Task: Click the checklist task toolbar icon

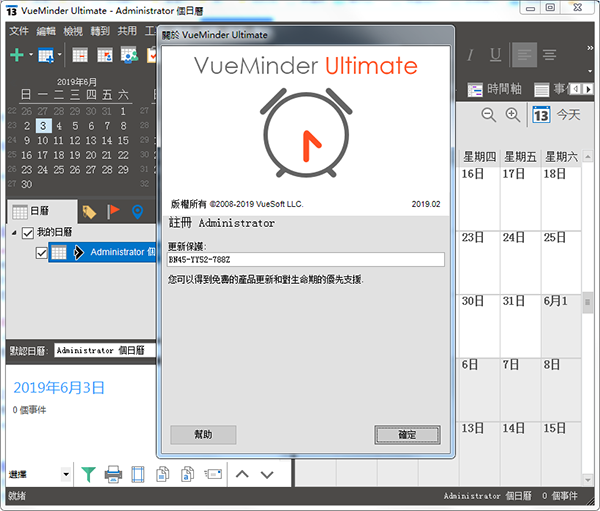Action: coord(152,56)
